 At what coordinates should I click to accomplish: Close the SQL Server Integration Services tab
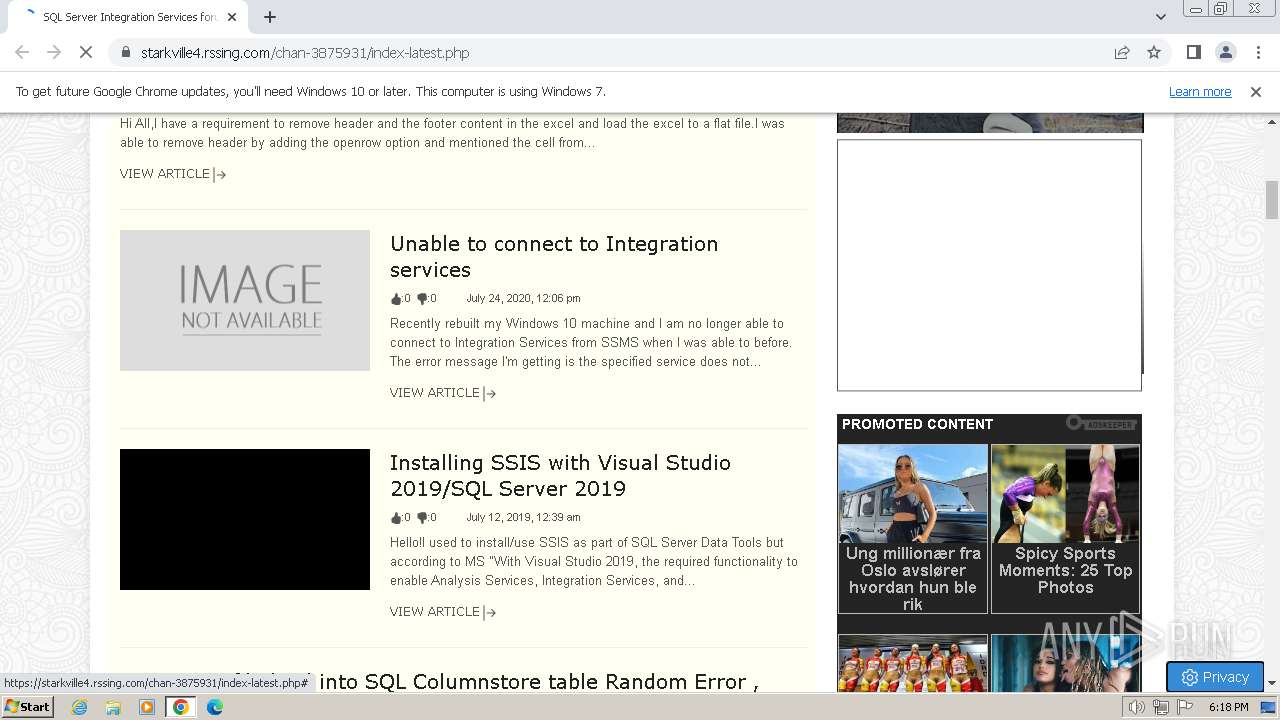pyautogui.click(x=232, y=17)
